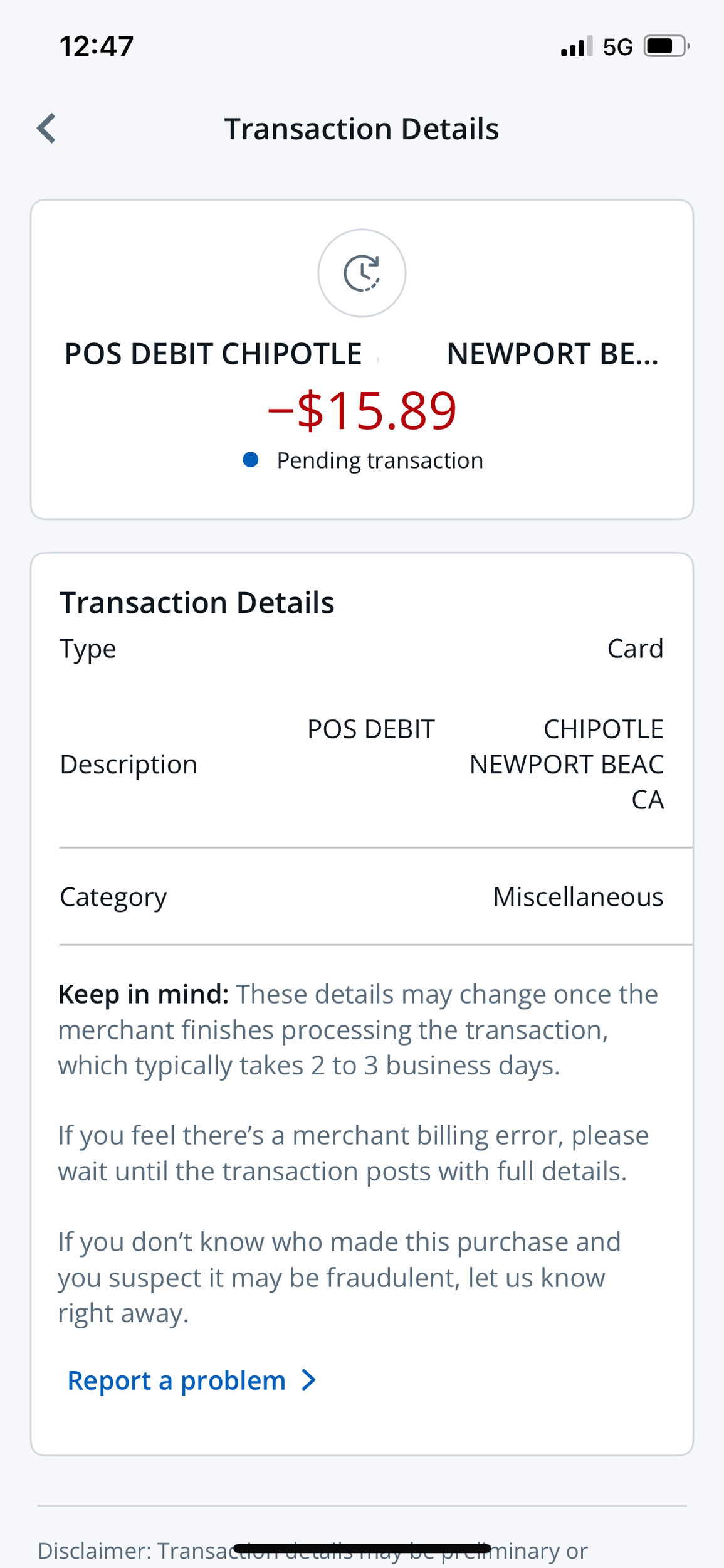Image resolution: width=724 pixels, height=1568 pixels.
Task: Tap the Category row
Action: click(362, 896)
